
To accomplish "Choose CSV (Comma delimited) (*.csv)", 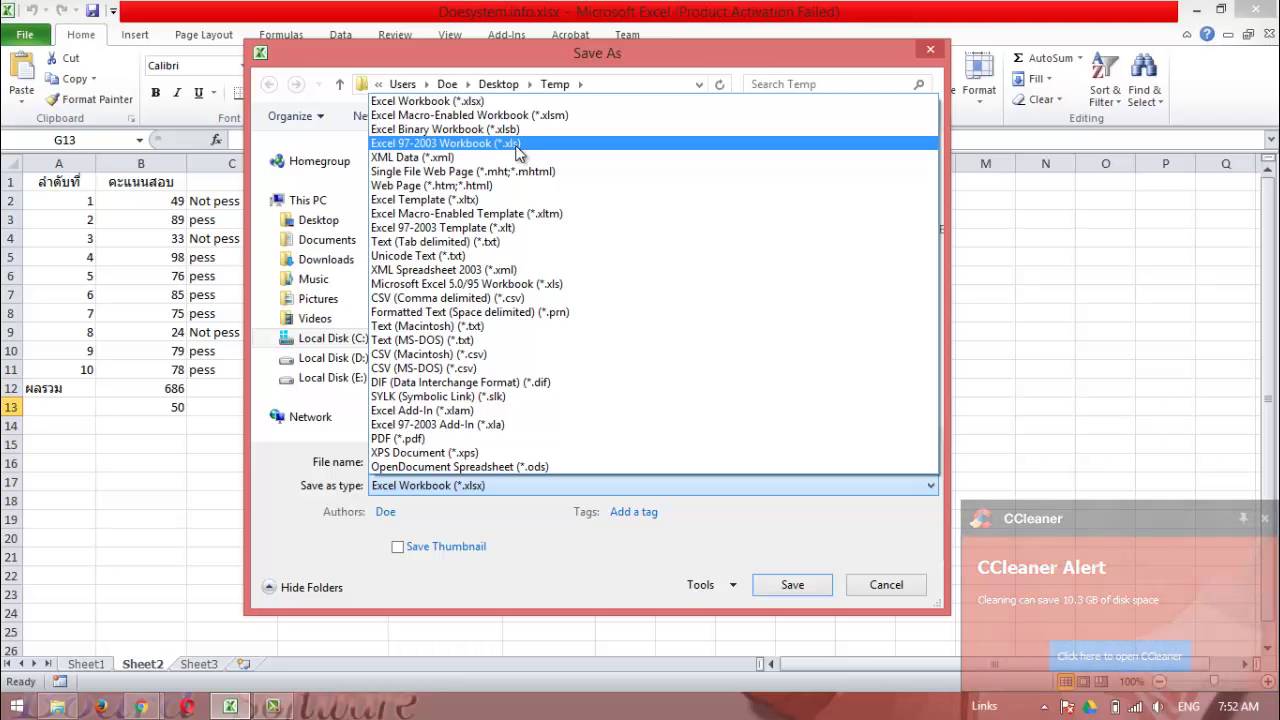I will [x=654, y=298].
